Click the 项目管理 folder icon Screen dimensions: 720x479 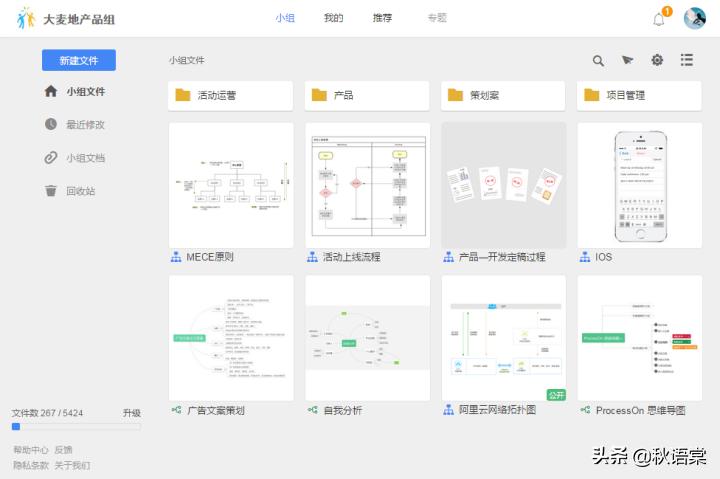(x=591, y=95)
